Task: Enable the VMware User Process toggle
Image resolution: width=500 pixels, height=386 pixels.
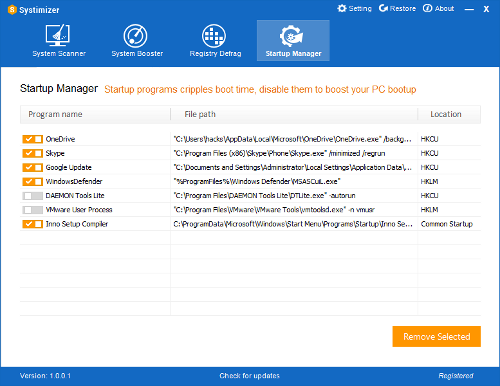Action: click(33, 210)
